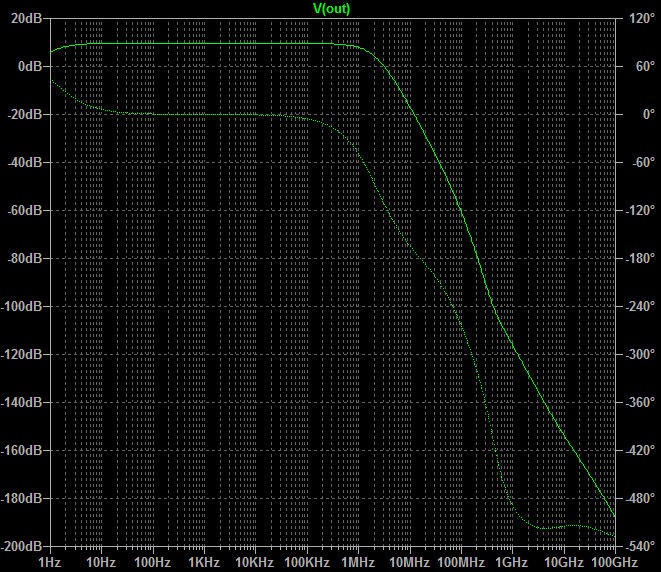Click the V(out) trace label
Viewport: 661px width, 572px height.
[331, 8]
